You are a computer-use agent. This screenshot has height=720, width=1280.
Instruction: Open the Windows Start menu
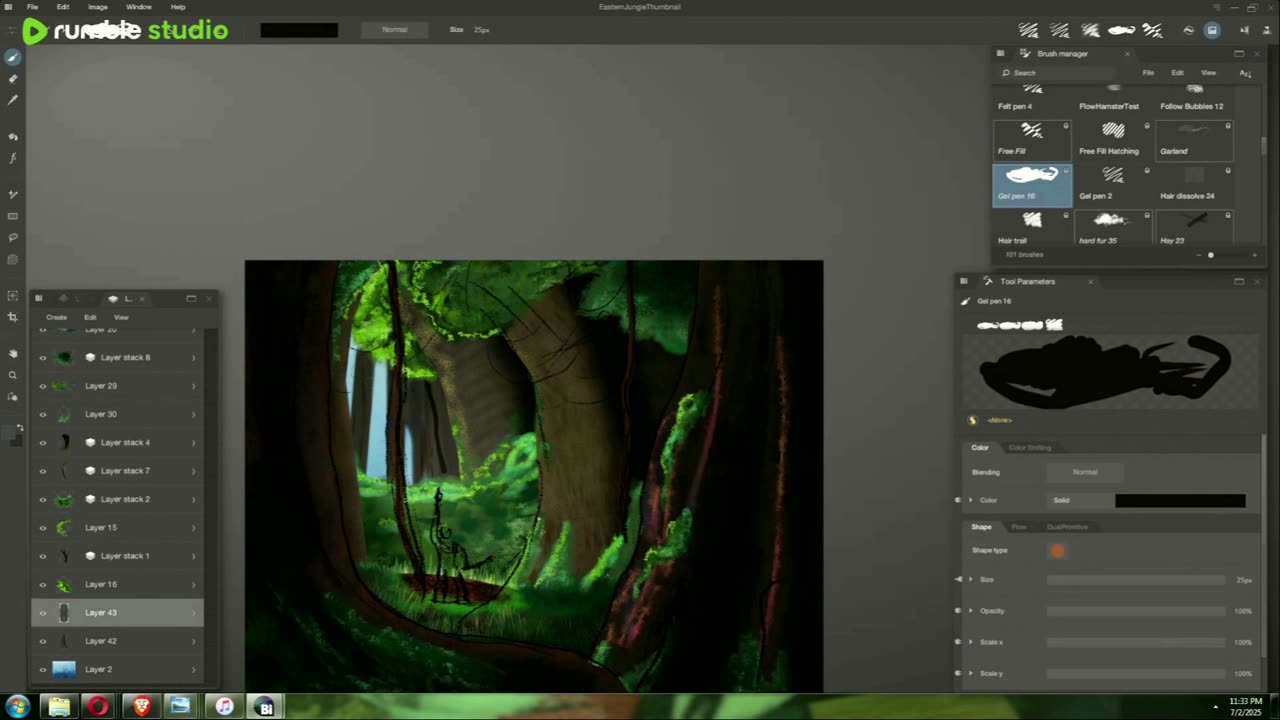(18, 706)
